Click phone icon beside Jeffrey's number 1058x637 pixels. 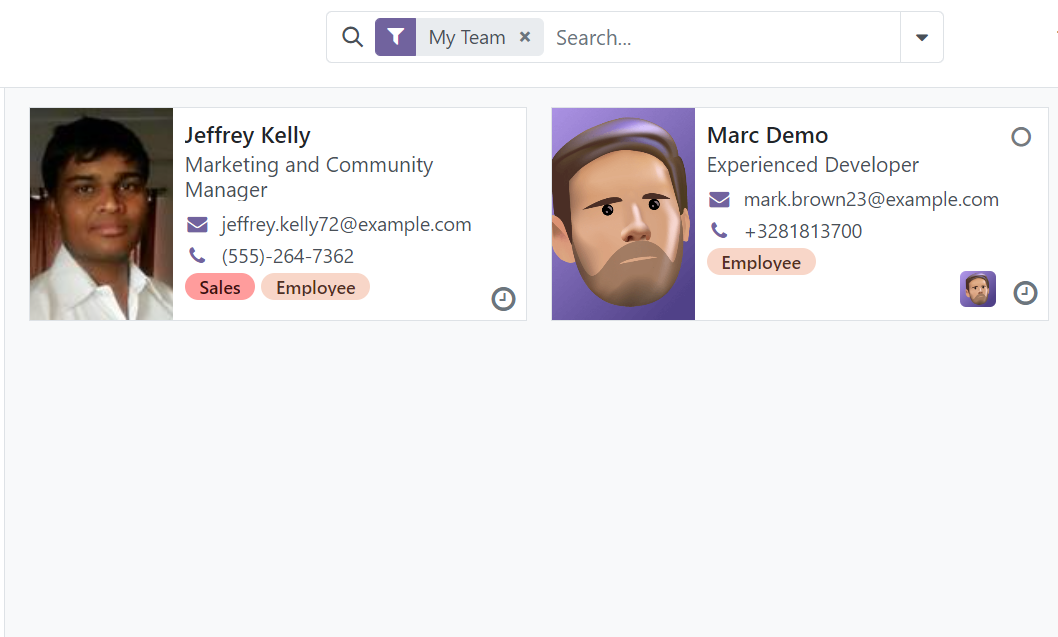tap(197, 256)
